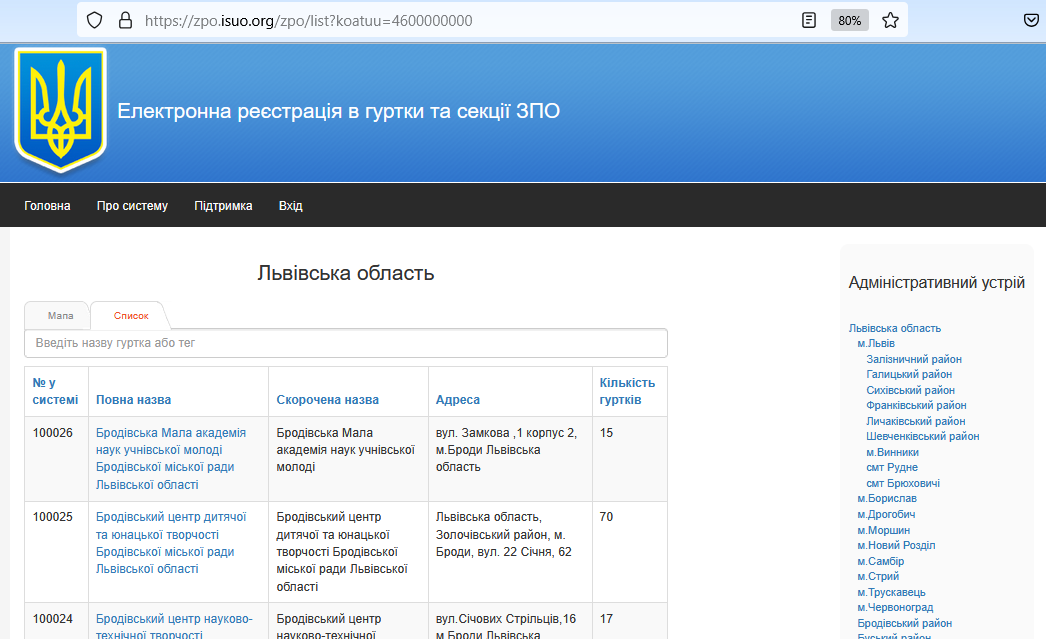Click the search field for гурток name
The height and width of the screenshot is (639, 1046).
(x=345, y=343)
